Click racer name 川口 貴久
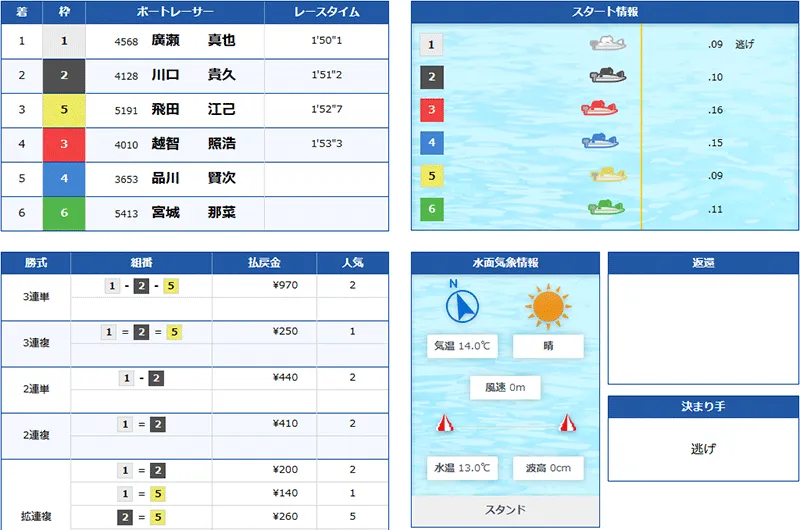The width and height of the screenshot is (800, 530). [193, 74]
